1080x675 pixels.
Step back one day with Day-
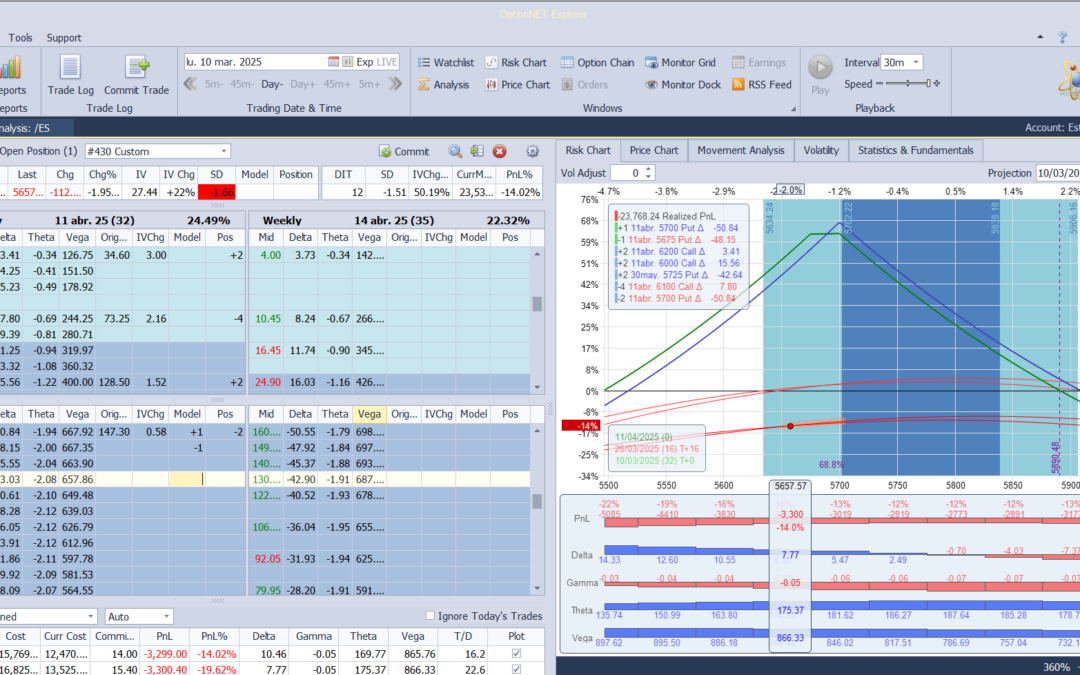pyautogui.click(x=272, y=84)
